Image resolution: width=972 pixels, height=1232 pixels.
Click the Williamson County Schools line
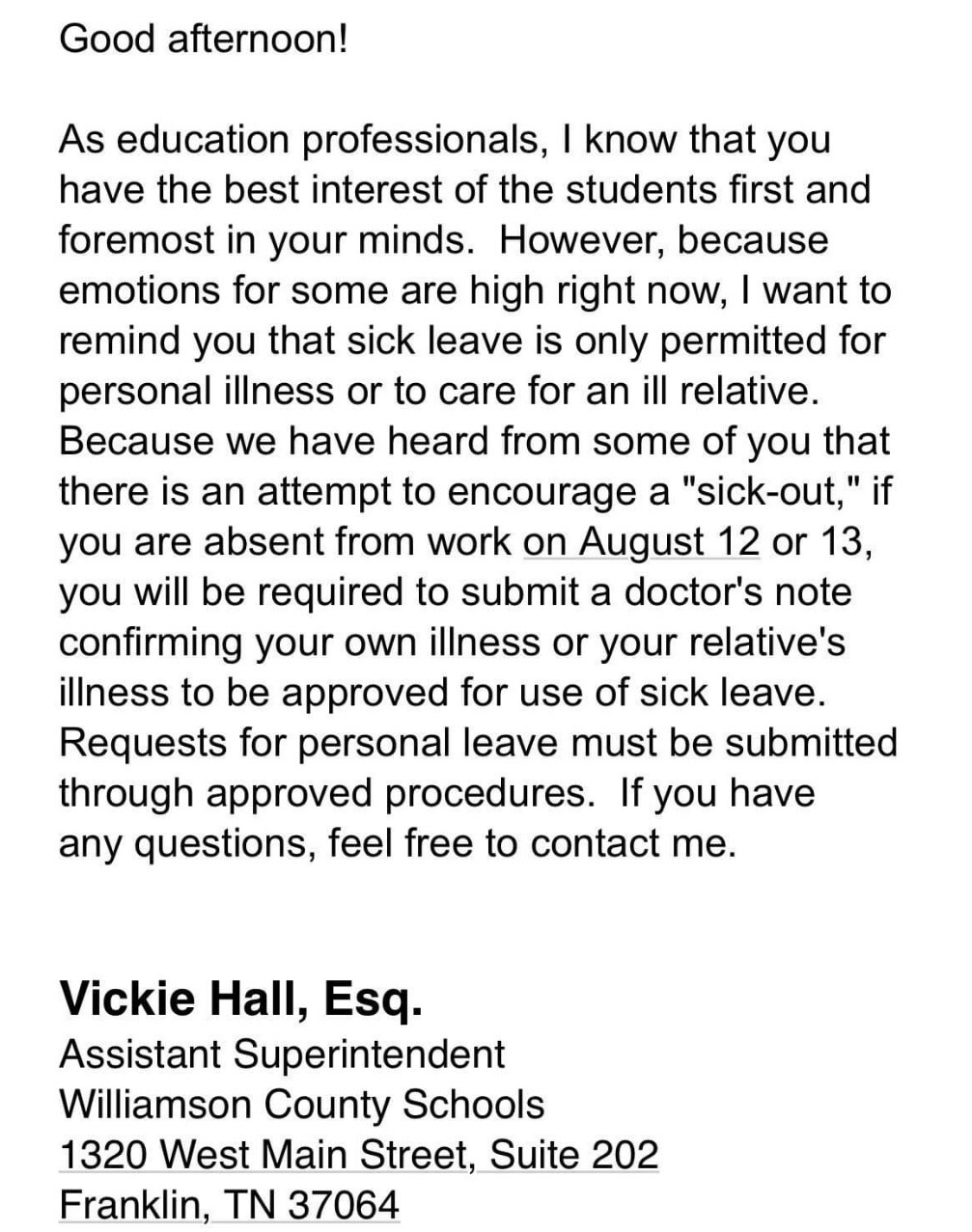tap(301, 1104)
